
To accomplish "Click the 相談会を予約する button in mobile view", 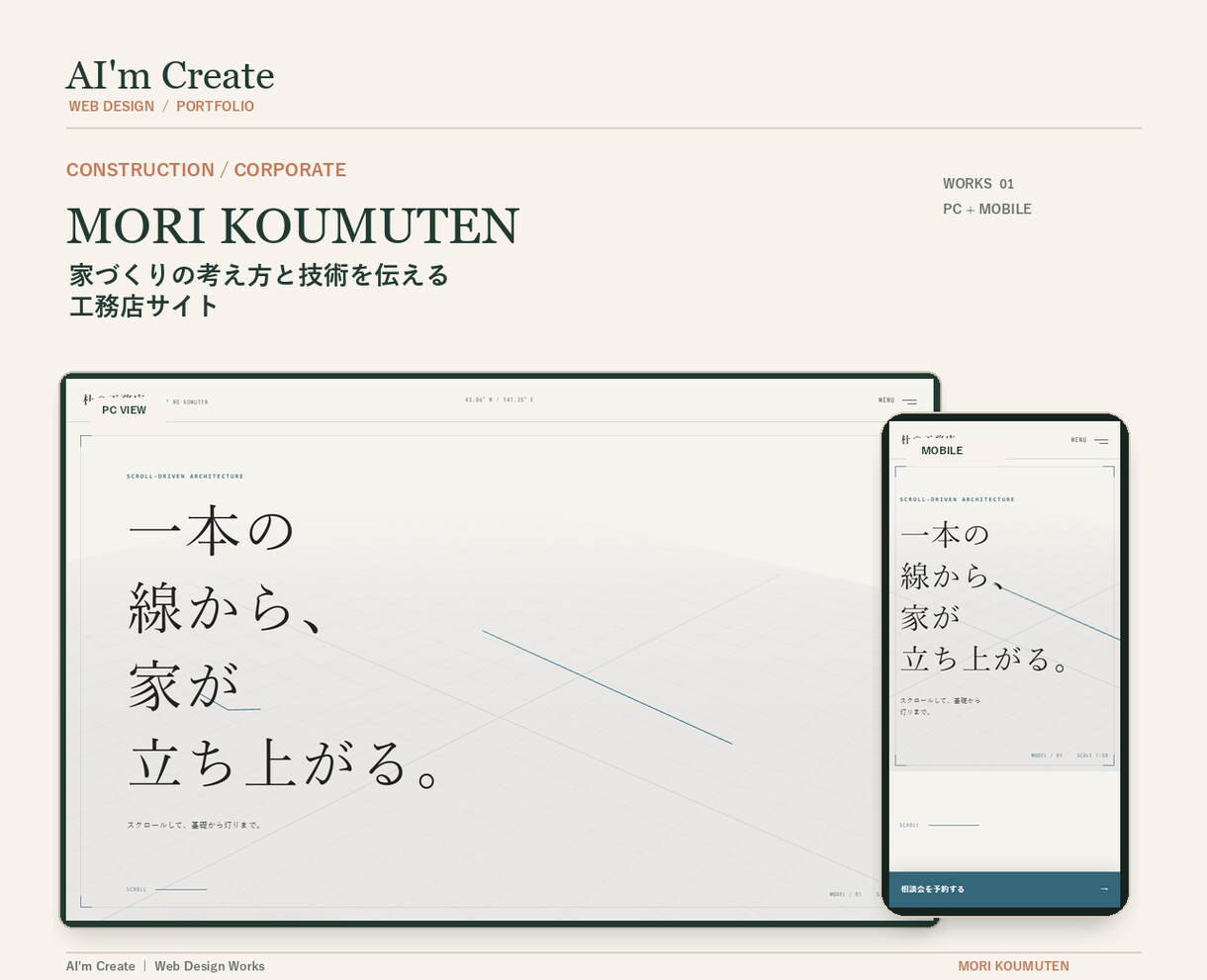I will point(1004,889).
